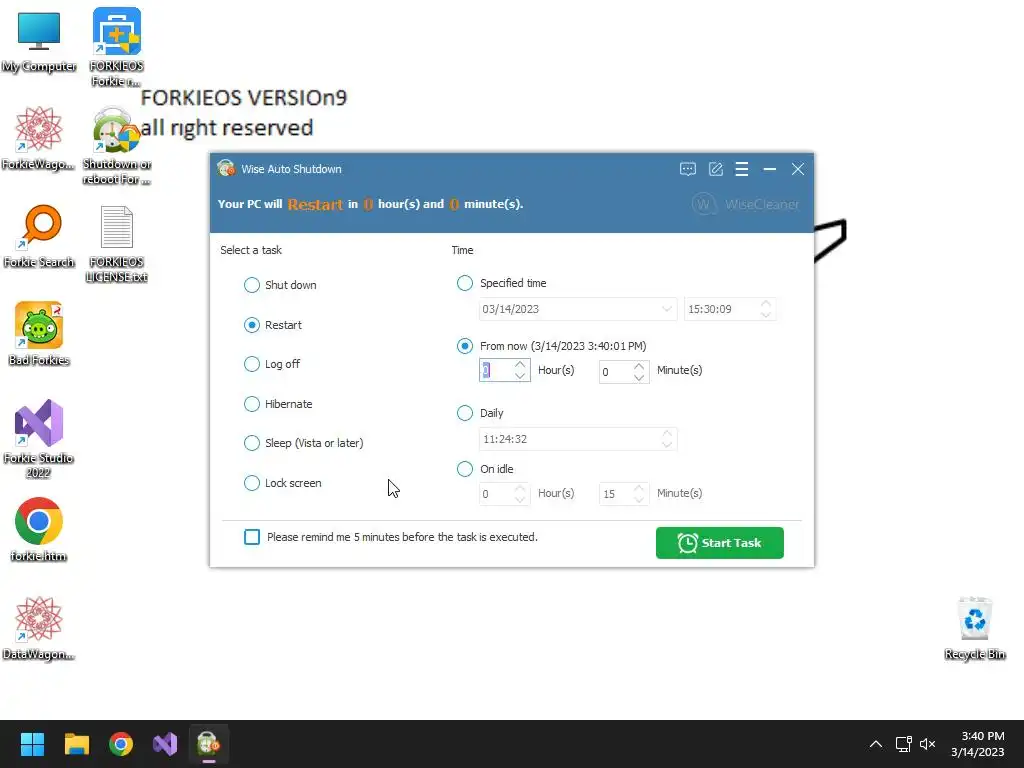This screenshot has height=768, width=1024.
Task: Select the Lock screen task option
Action: 283,483
